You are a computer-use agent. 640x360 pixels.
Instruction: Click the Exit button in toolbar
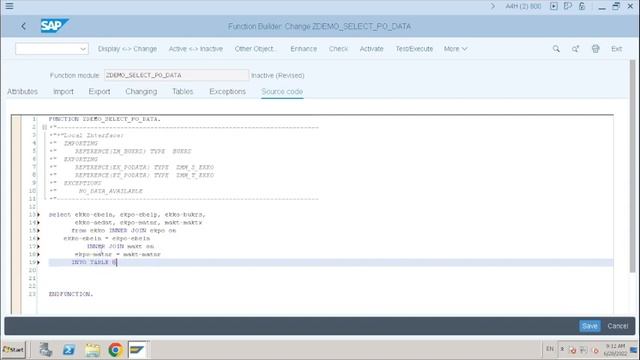tap(616, 49)
